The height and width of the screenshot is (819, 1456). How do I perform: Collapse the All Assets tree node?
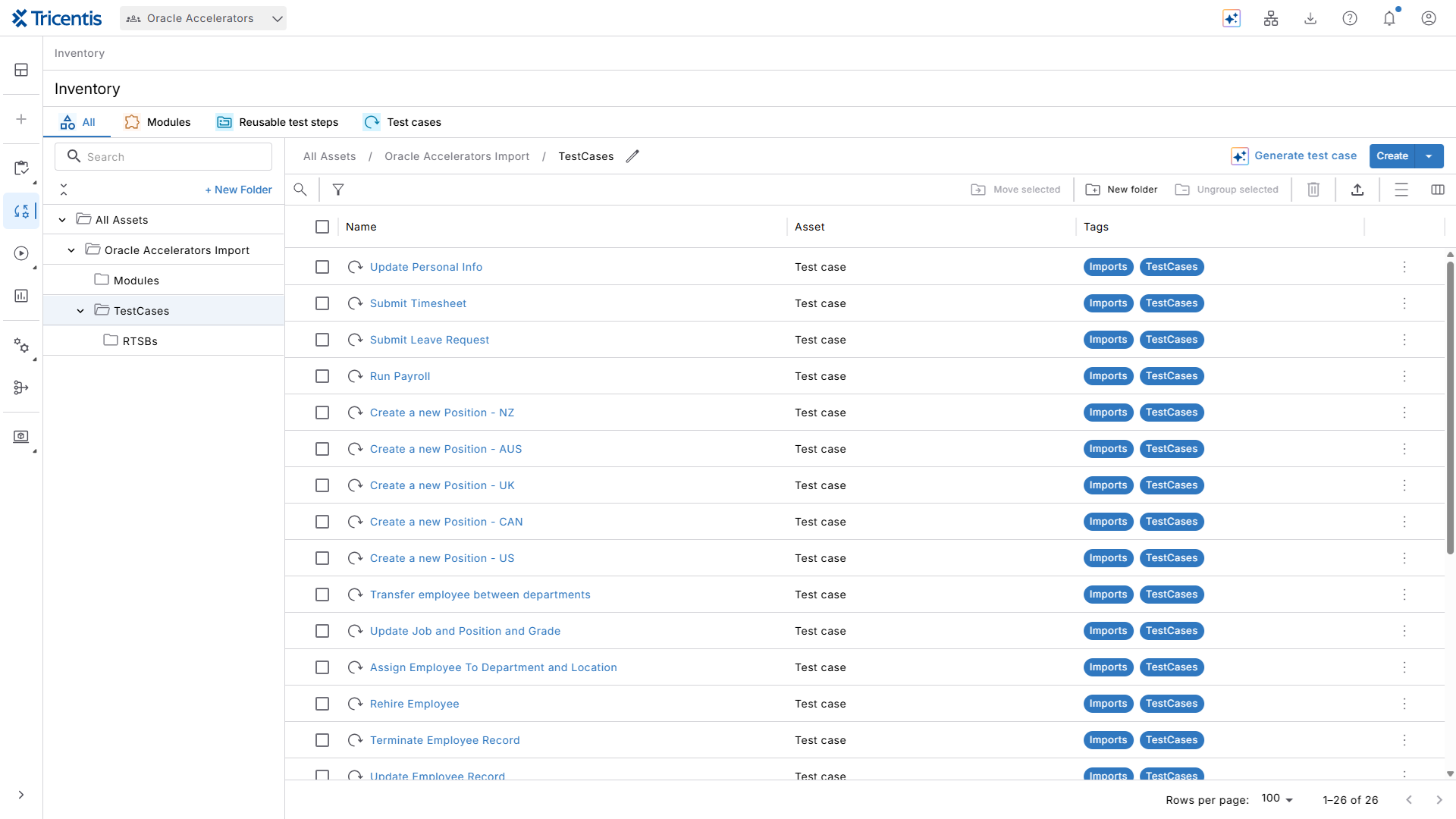pos(62,220)
